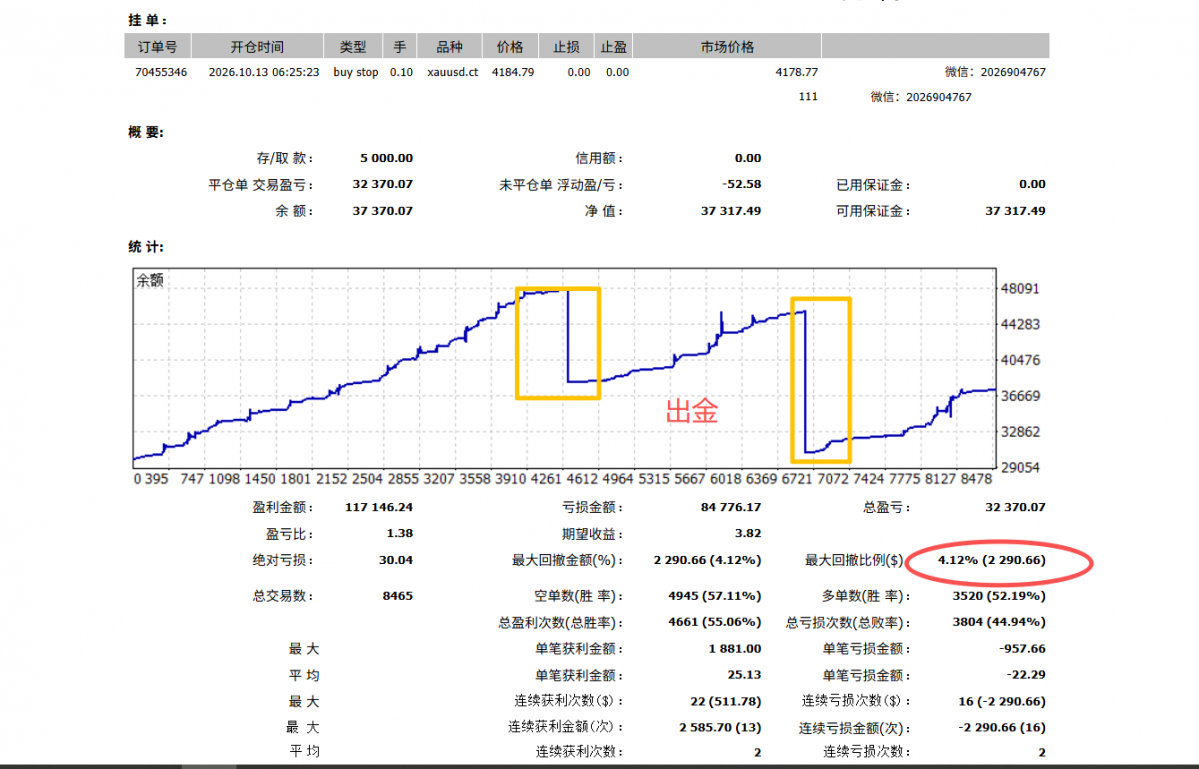The width and height of the screenshot is (1199, 769).
Task: Click the 价格 column header
Action: 510,47
